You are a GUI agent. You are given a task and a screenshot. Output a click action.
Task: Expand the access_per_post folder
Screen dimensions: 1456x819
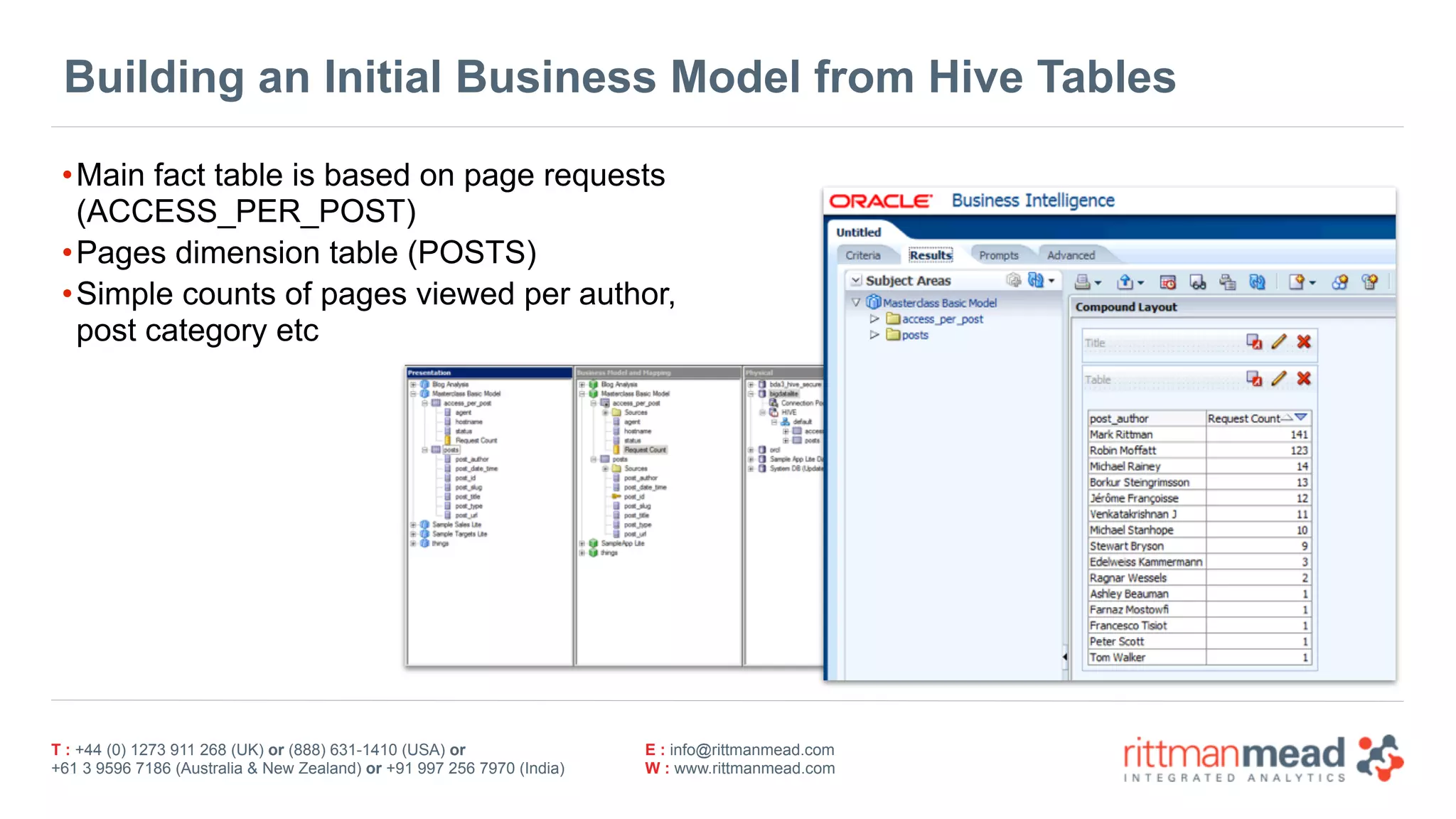point(874,318)
